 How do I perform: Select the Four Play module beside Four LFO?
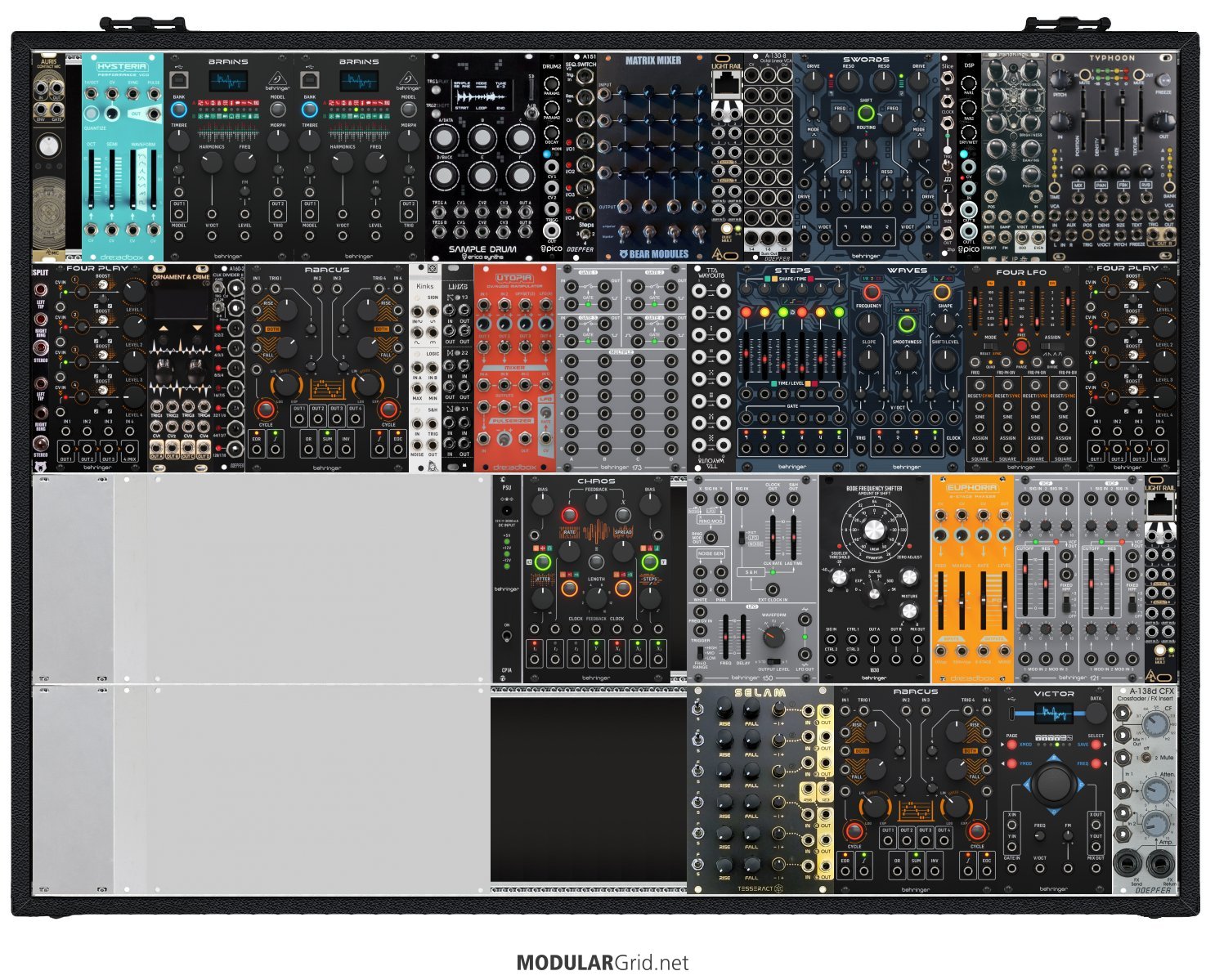click(1128, 368)
